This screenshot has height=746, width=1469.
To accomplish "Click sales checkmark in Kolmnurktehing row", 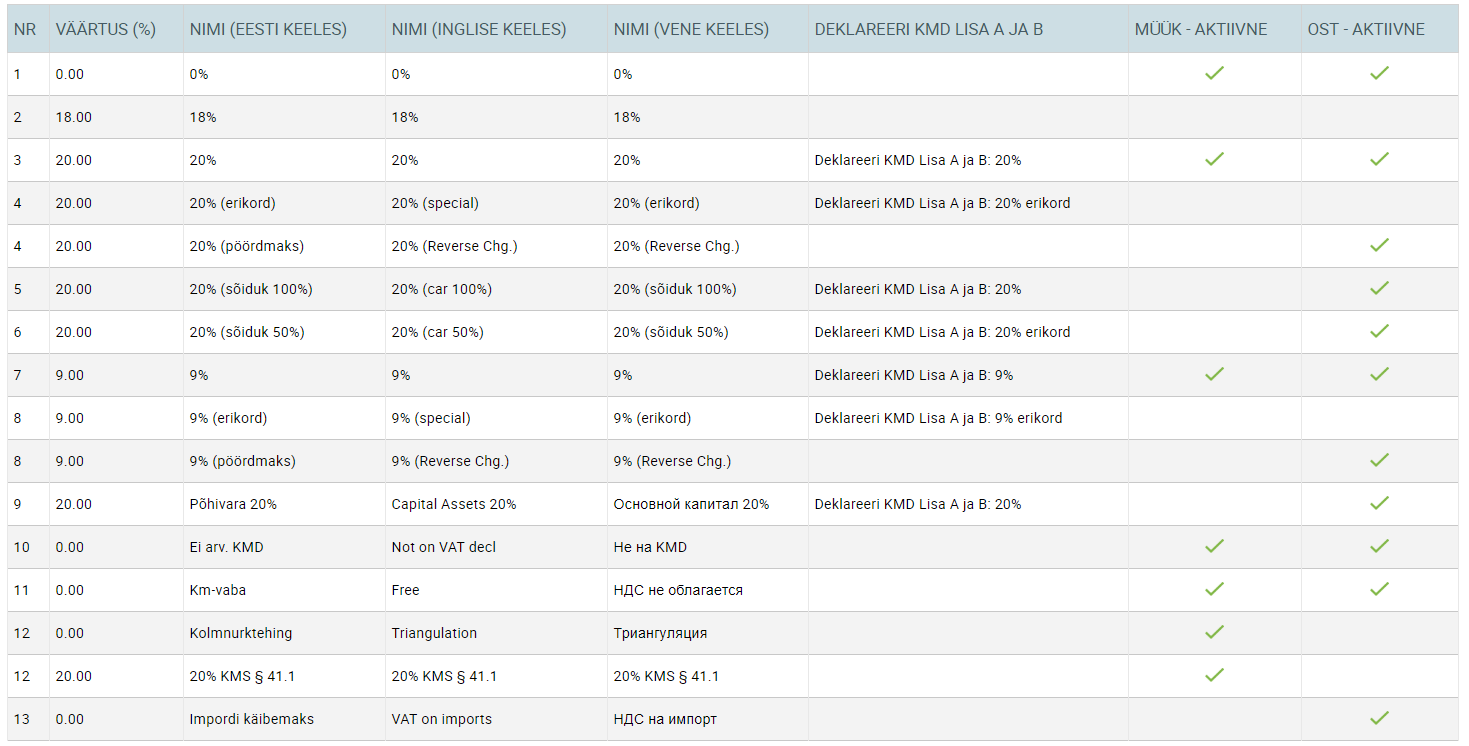I will pyautogui.click(x=1214, y=632).
